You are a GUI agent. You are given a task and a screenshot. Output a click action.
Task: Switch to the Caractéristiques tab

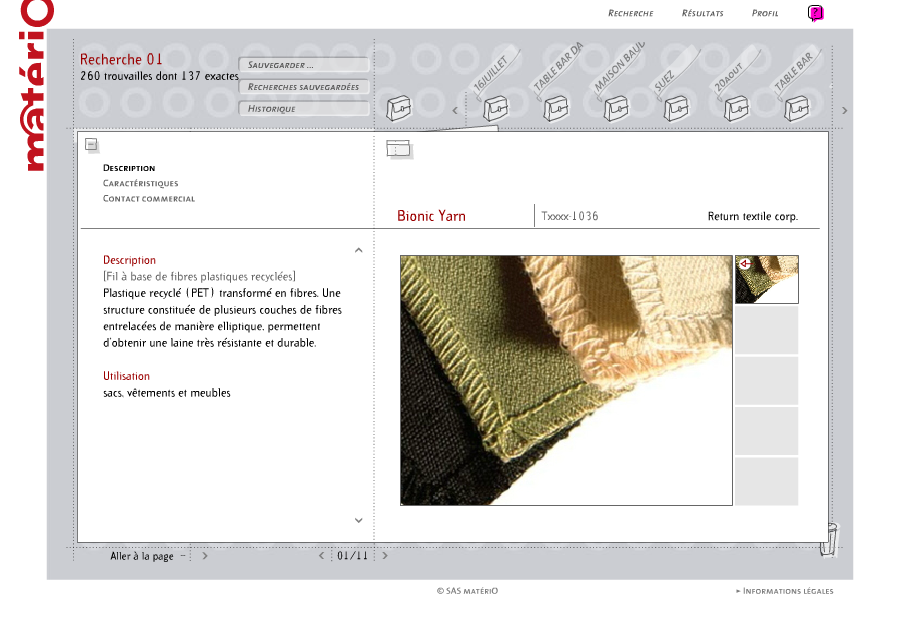tap(141, 184)
